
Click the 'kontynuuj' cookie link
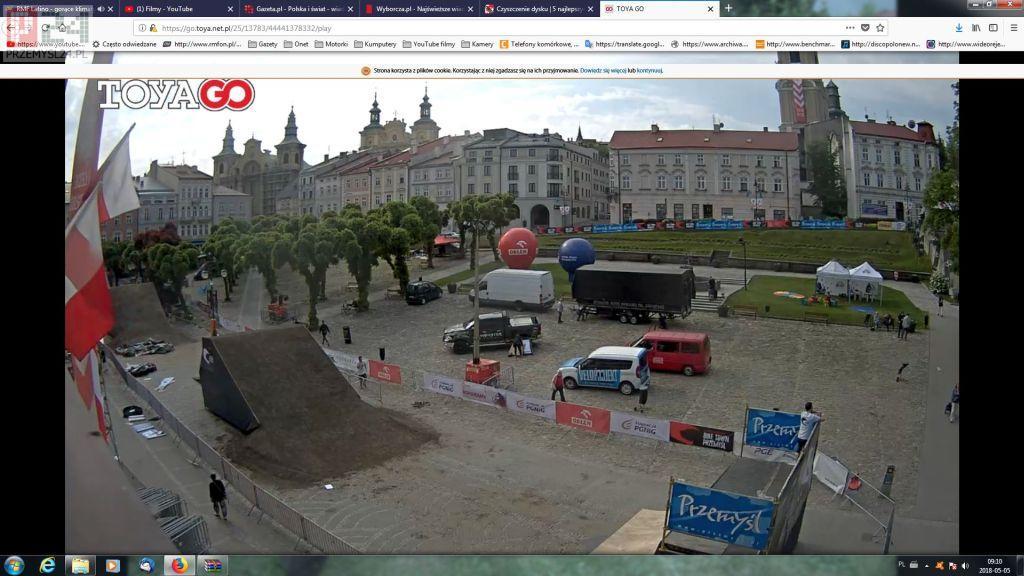point(649,71)
